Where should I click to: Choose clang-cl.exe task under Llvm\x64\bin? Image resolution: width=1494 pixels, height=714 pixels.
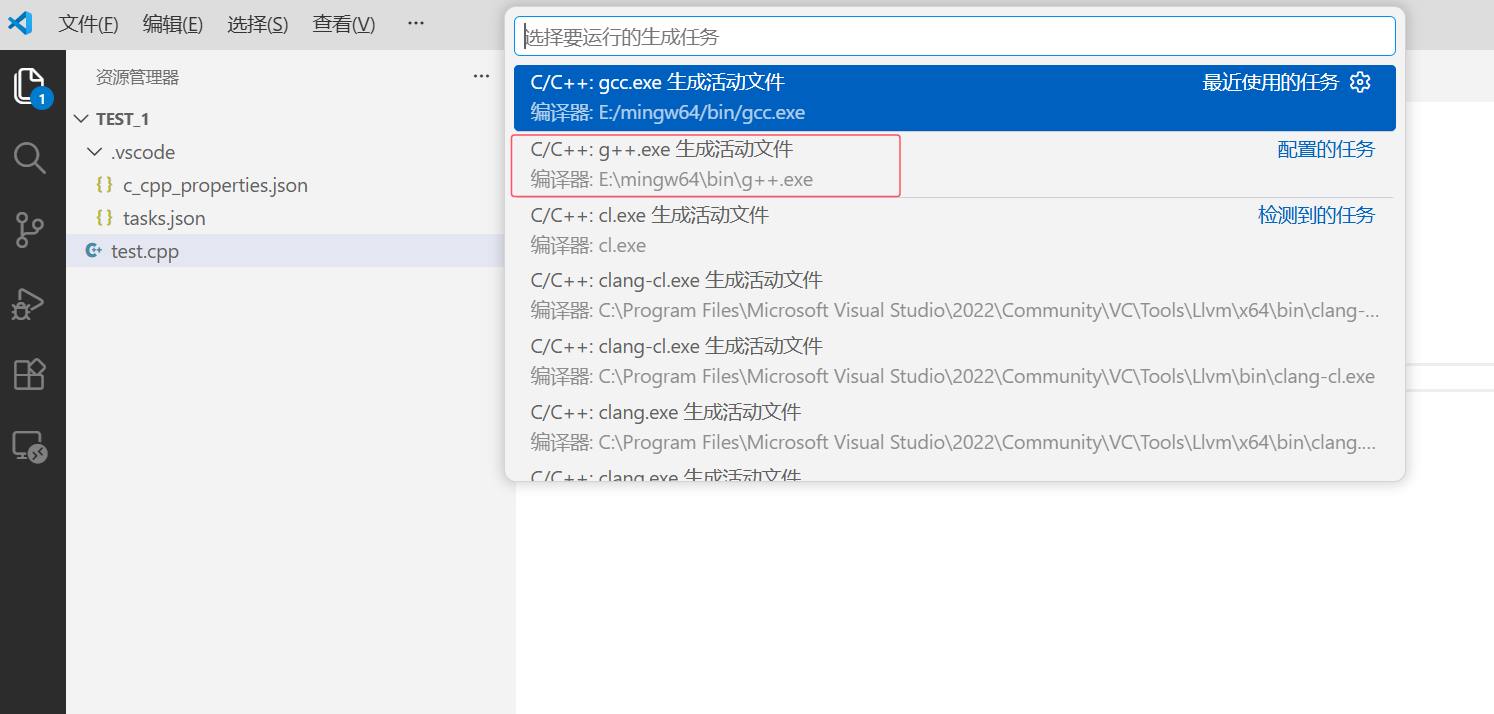click(955, 295)
